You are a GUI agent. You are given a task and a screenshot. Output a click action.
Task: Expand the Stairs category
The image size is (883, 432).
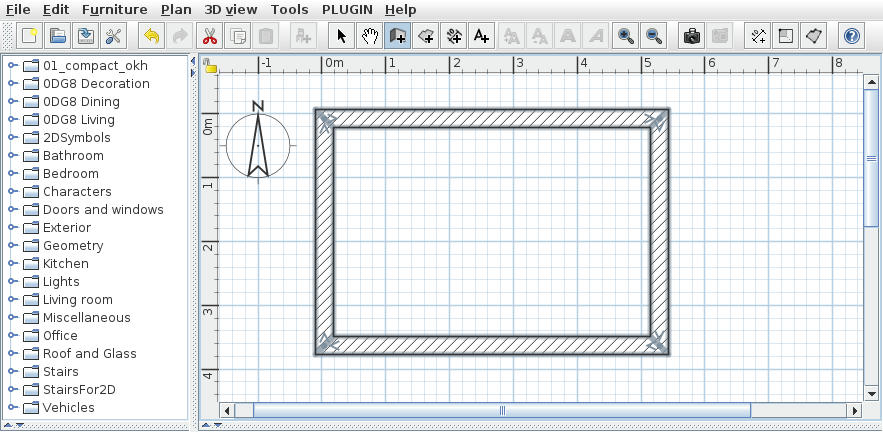(12, 372)
